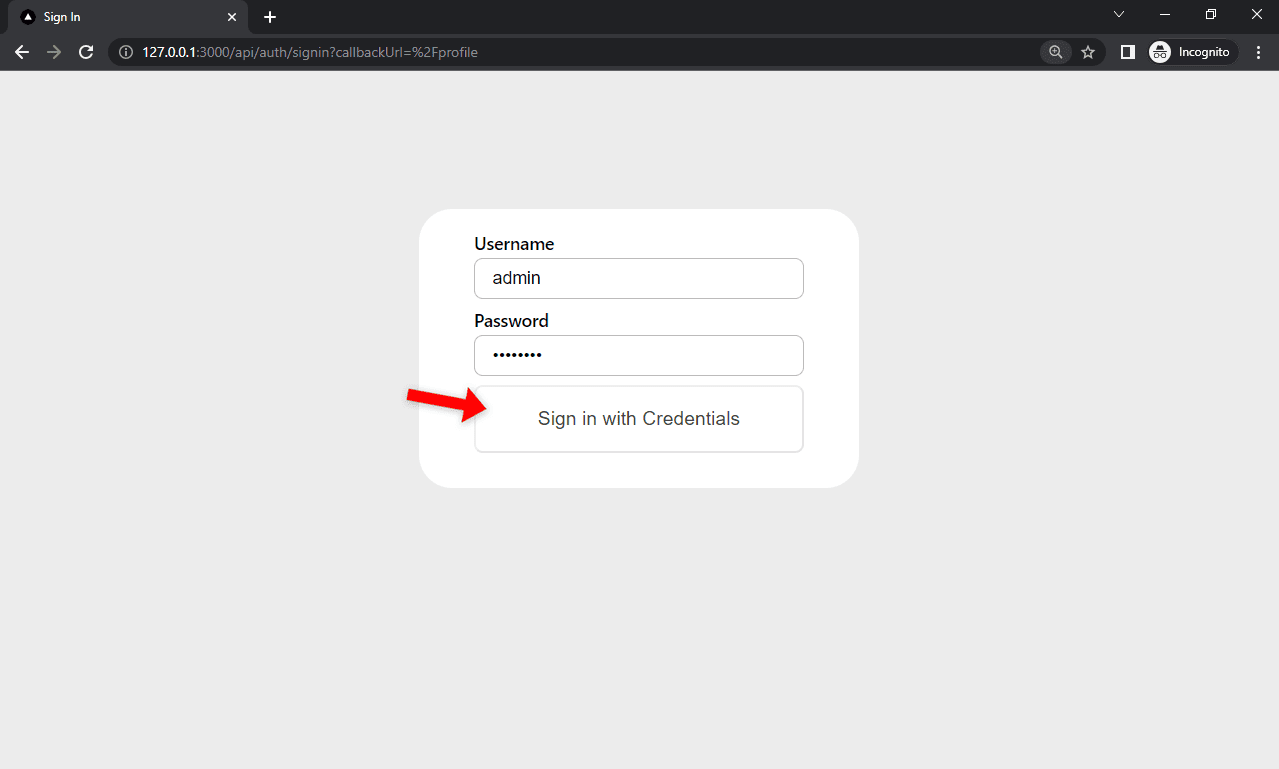Click the browser back arrow
The image size is (1279, 769).
pyautogui.click(x=22, y=52)
